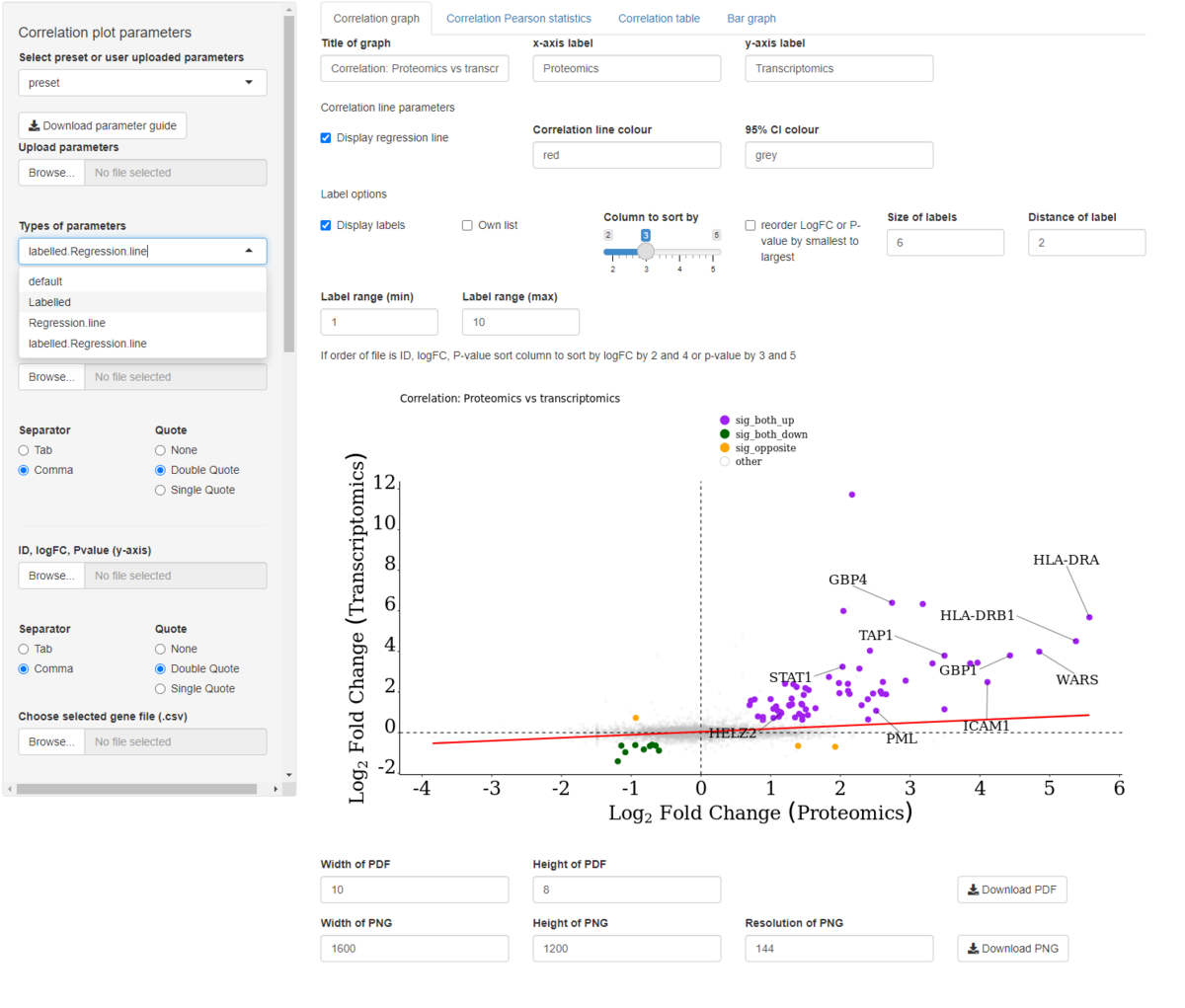Click the ICAM1 label on the plot
Viewport: 1185px width, 1008px height.
[x=986, y=726]
